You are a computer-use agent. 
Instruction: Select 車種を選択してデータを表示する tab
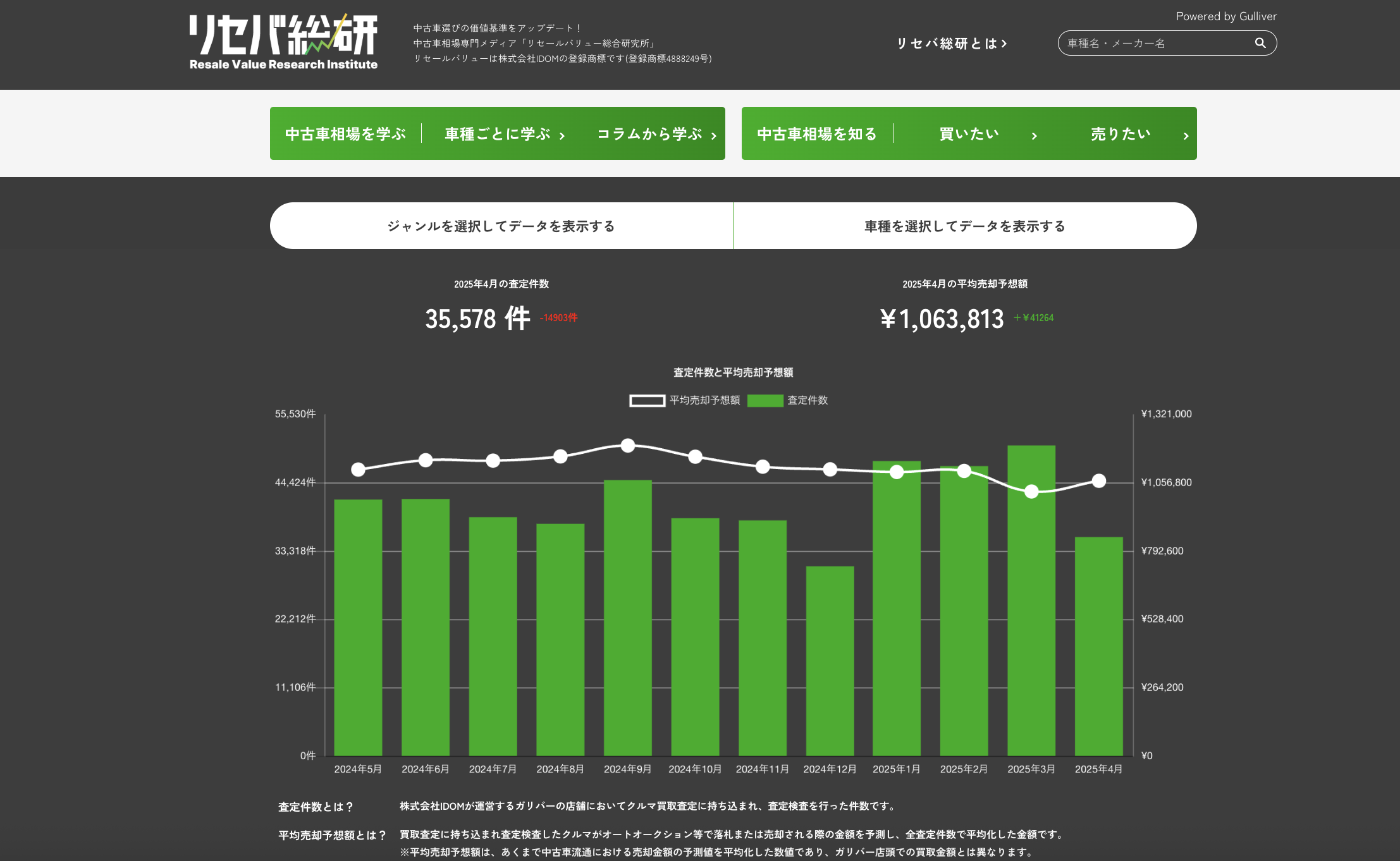pyautogui.click(x=964, y=226)
